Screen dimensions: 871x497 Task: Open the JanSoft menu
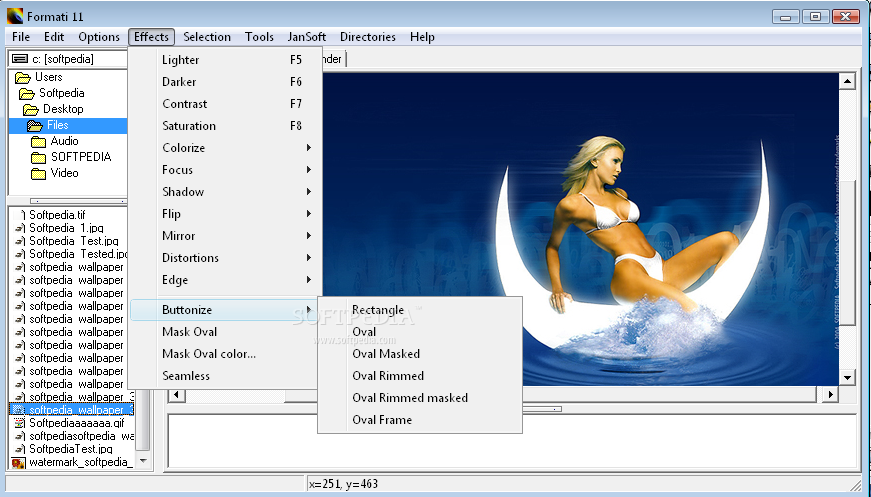tap(307, 37)
